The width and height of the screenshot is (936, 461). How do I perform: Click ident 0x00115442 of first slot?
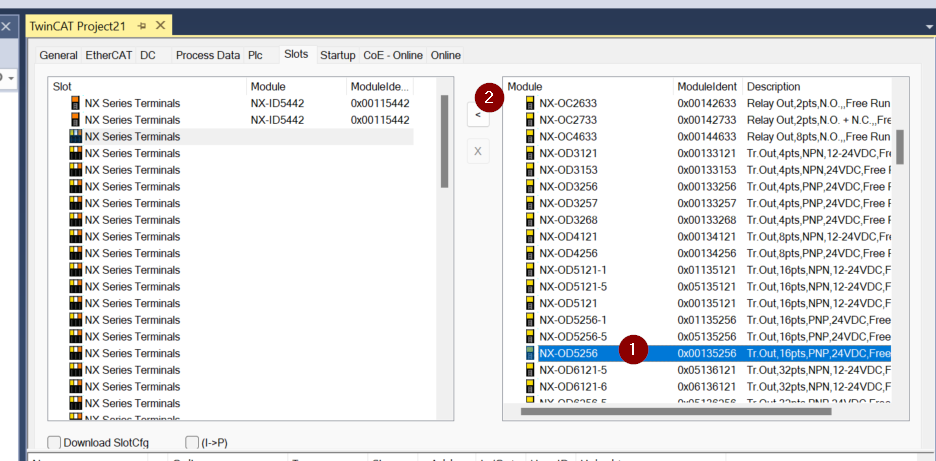(x=380, y=103)
